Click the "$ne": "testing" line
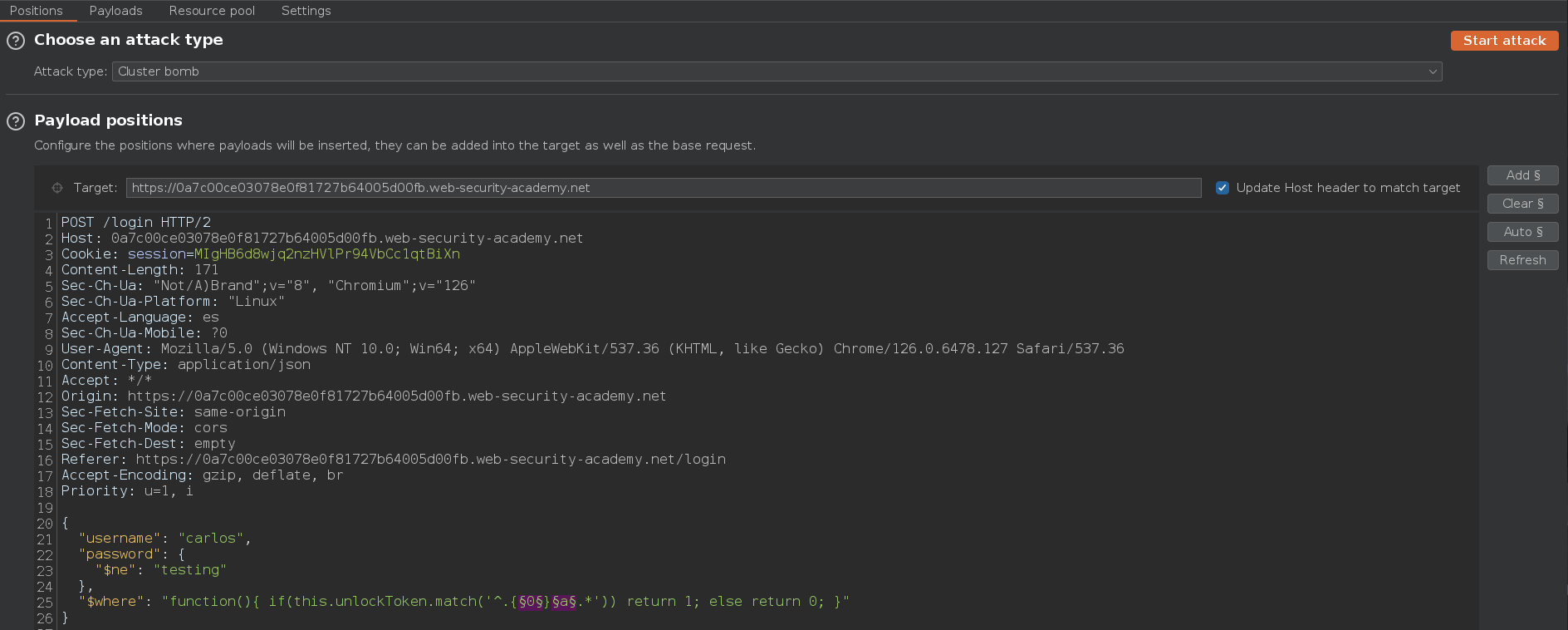Image resolution: width=1568 pixels, height=630 pixels. [161, 570]
